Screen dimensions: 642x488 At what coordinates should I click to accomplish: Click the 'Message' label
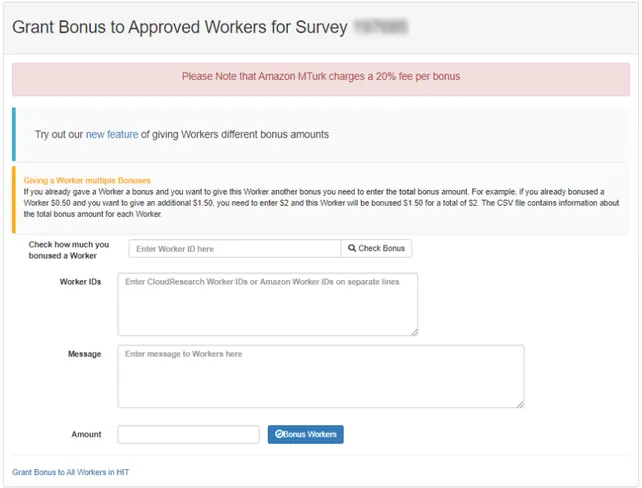(x=84, y=354)
